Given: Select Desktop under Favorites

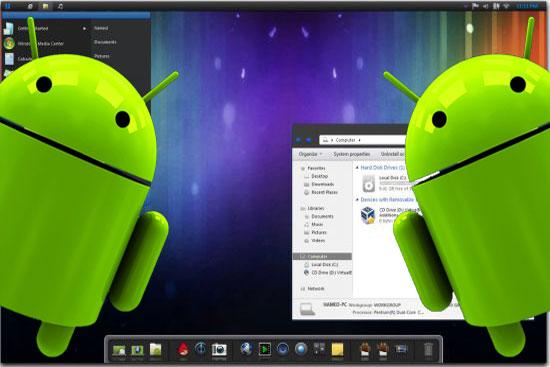Looking at the screenshot, I should pos(320,176).
